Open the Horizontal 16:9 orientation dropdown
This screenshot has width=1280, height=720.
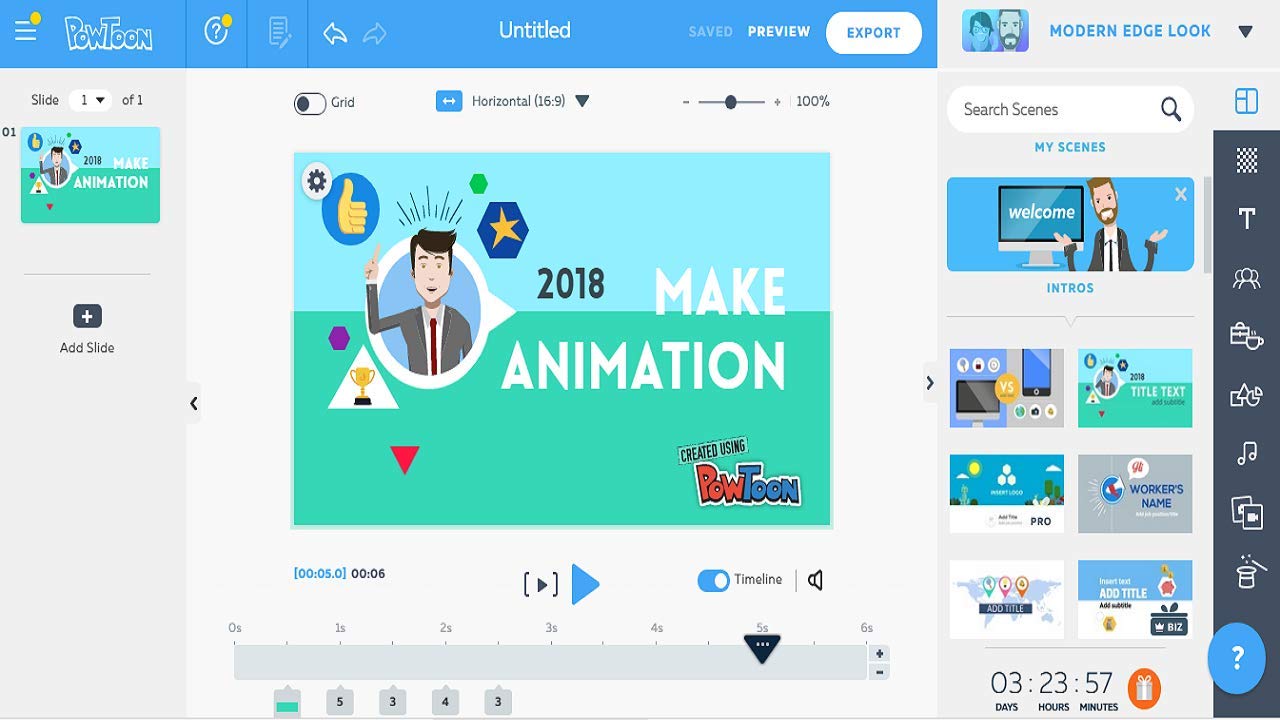[583, 101]
